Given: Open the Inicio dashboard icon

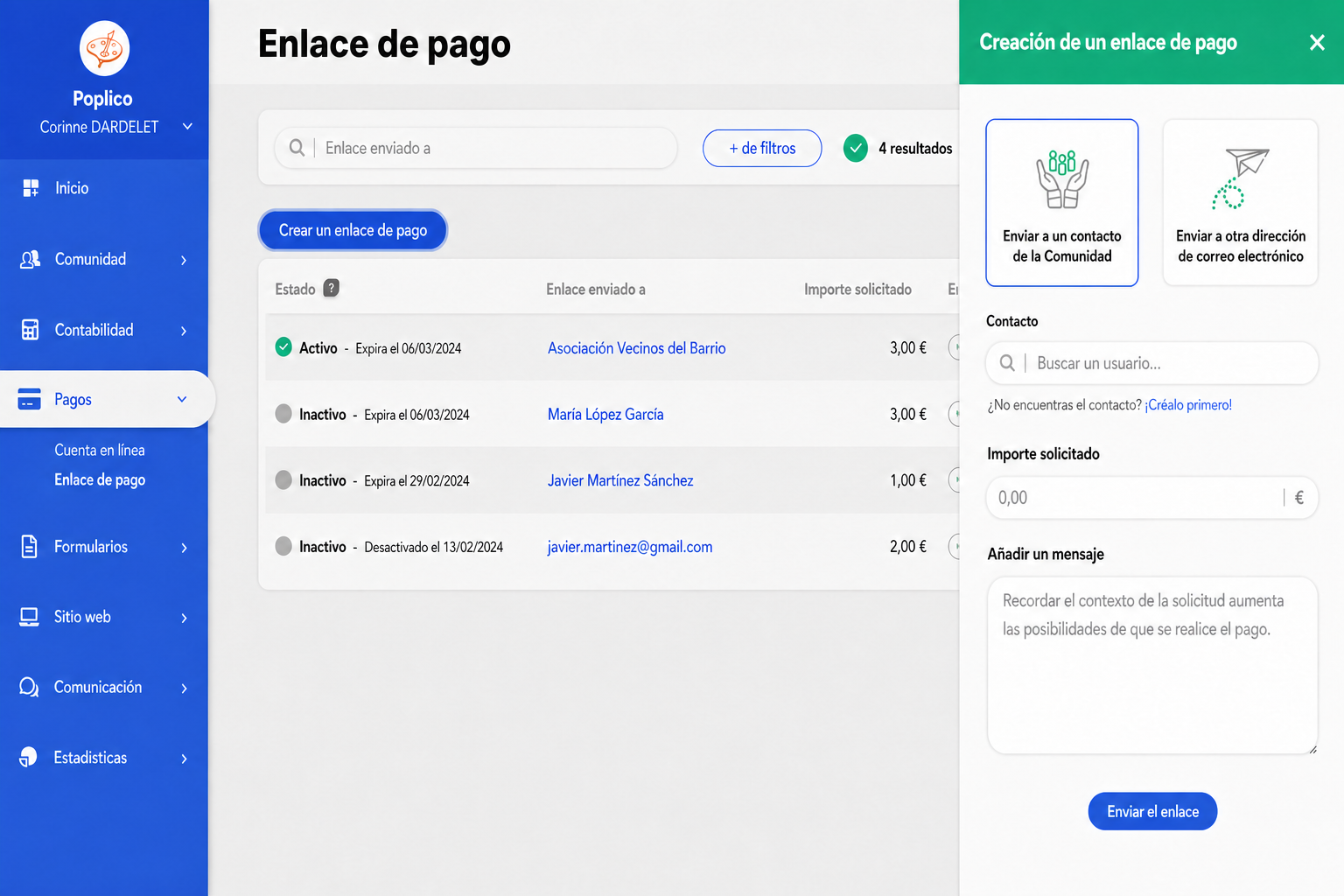Looking at the screenshot, I should point(31,188).
